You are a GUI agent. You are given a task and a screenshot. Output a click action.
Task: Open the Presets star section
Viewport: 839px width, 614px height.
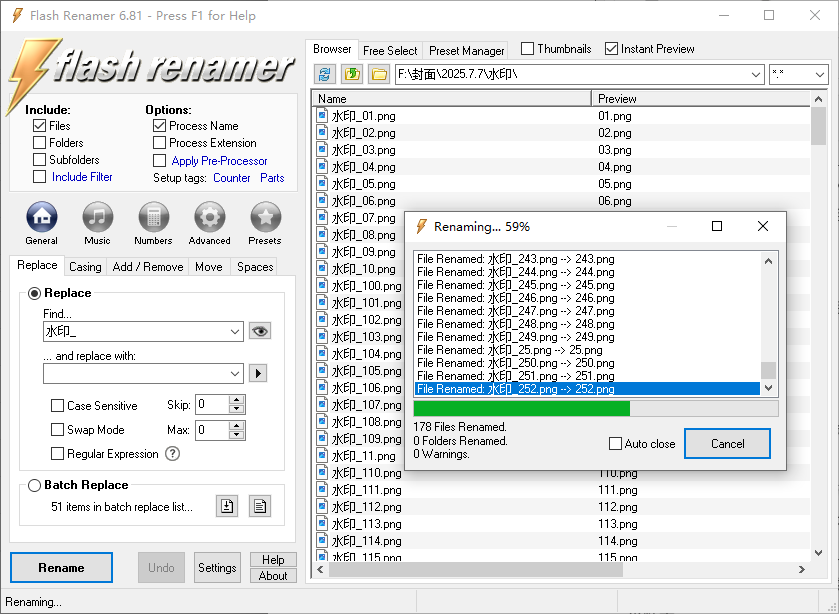pos(265,217)
